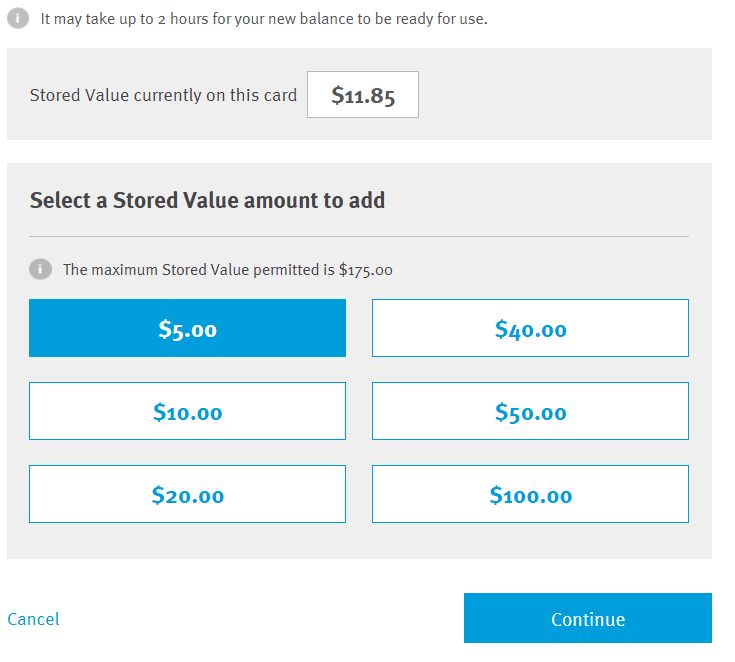735x662 pixels.
Task: Click the "Stored Value currently on this card" label
Action: point(163,96)
